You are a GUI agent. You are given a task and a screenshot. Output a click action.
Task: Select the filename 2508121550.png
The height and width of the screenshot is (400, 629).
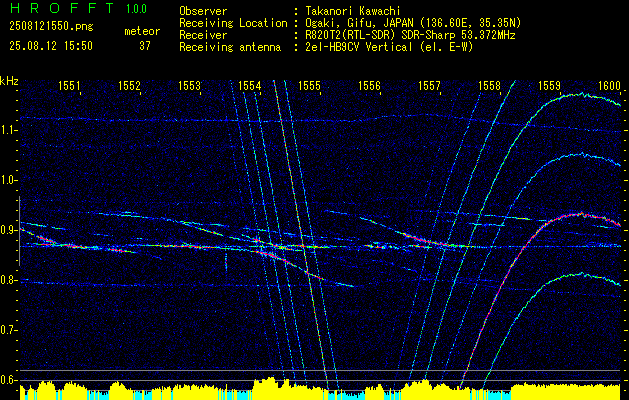(51, 26)
